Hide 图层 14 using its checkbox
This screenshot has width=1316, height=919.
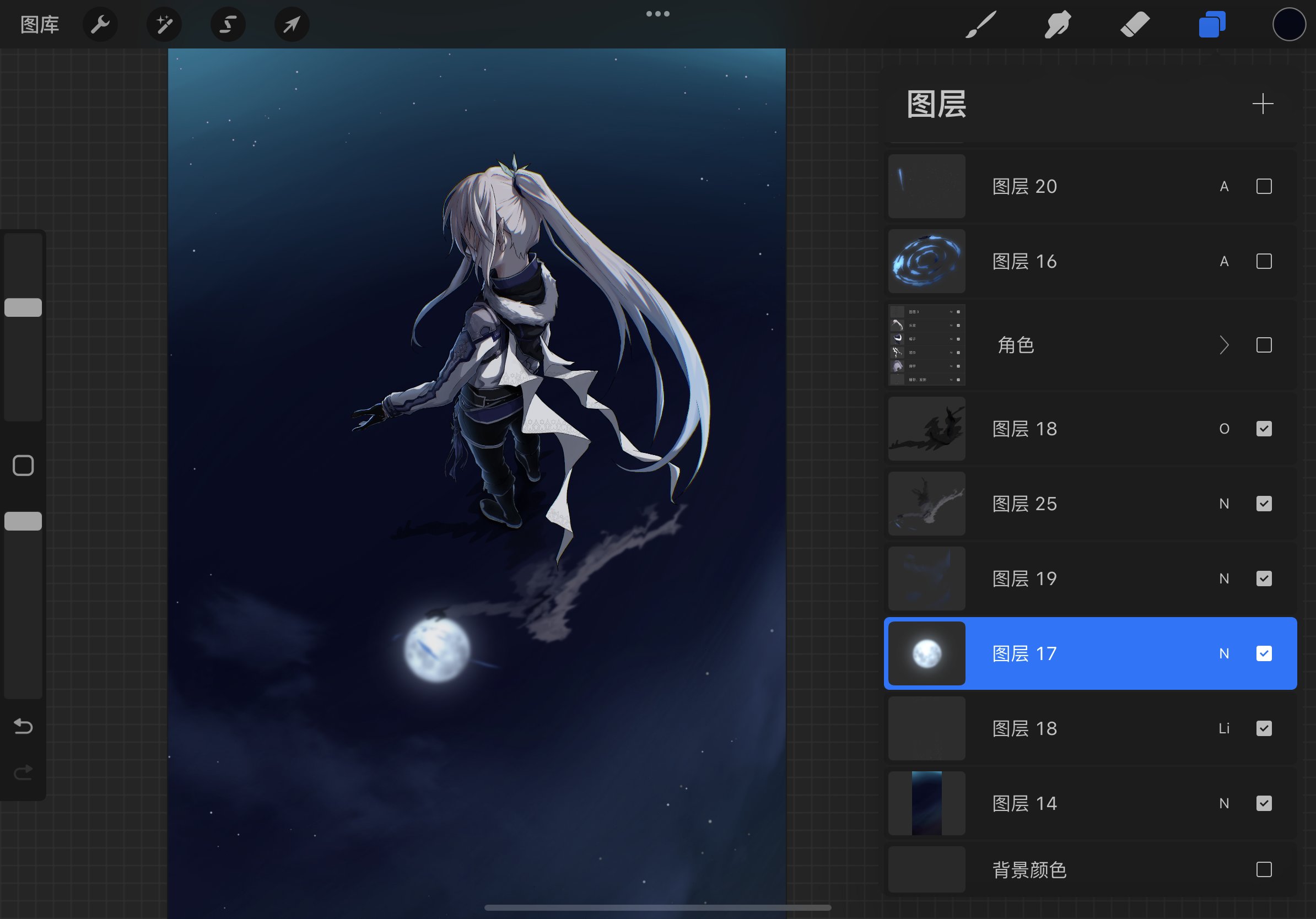coord(1264,803)
